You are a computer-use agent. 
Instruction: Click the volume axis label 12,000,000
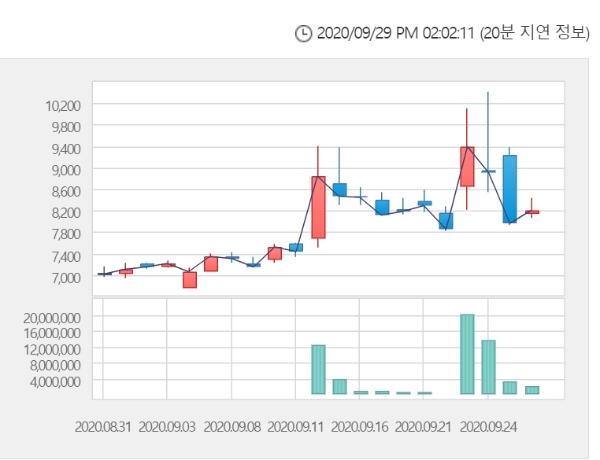52,349
